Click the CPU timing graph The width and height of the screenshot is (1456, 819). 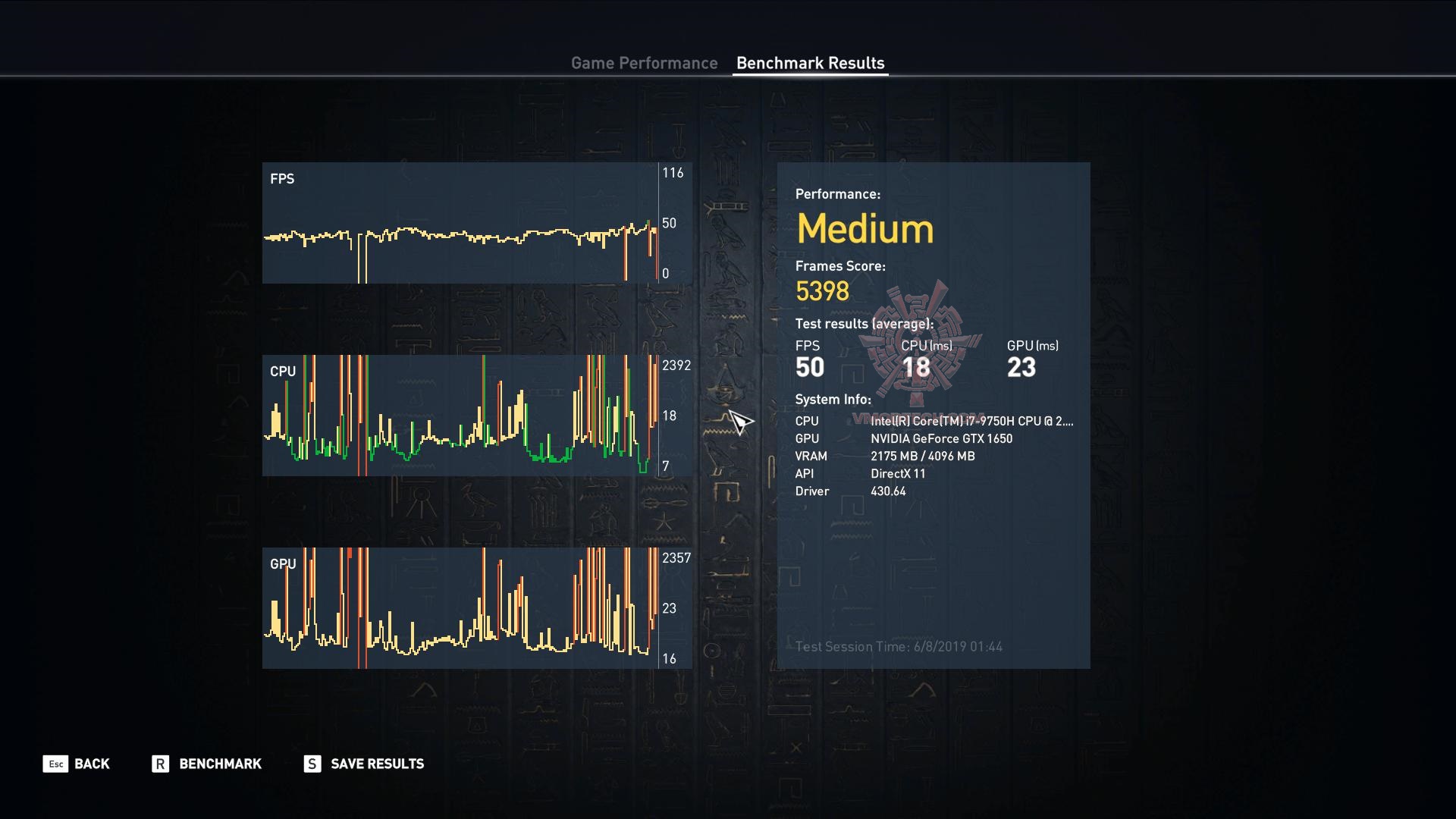(460, 415)
